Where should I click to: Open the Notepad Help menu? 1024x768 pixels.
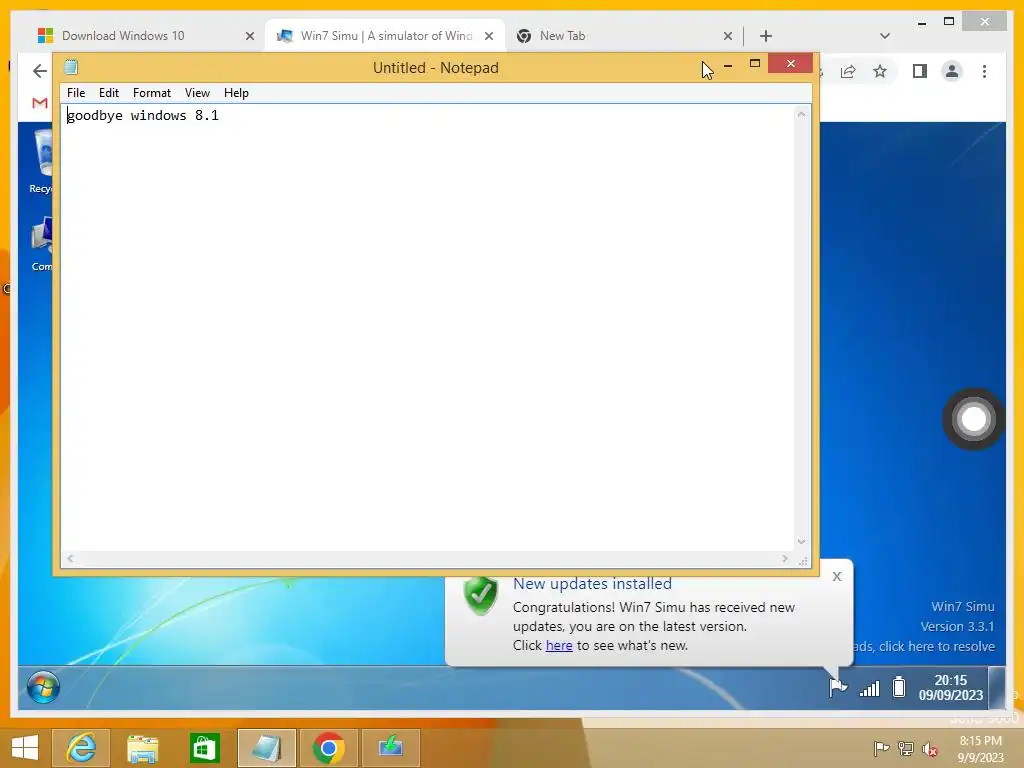click(236, 93)
